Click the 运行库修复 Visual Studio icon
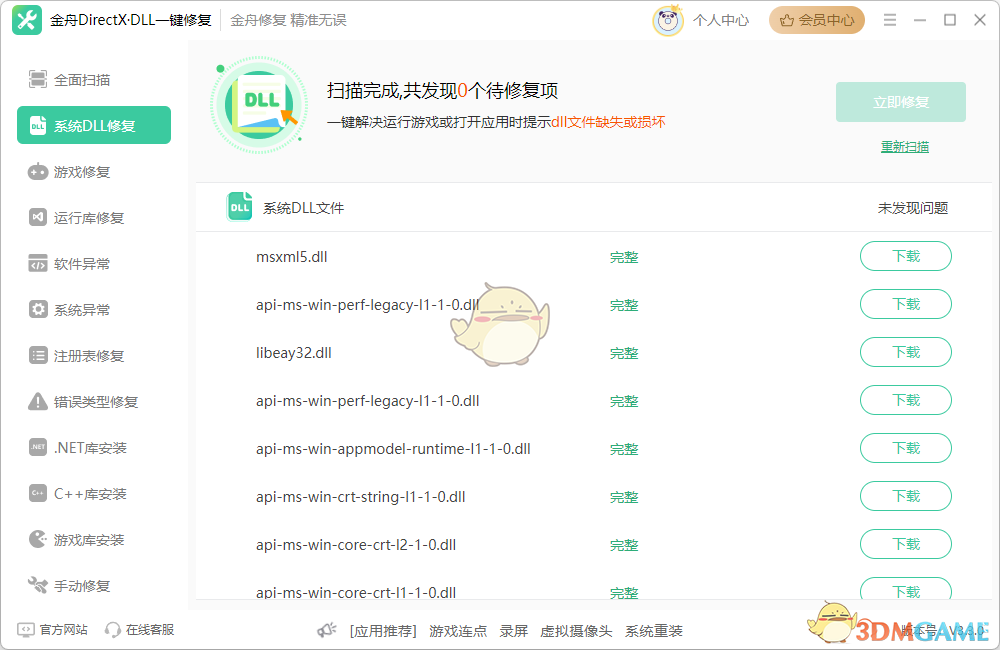This screenshot has width=1000, height=650. pyautogui.click(x=38, y=218)
